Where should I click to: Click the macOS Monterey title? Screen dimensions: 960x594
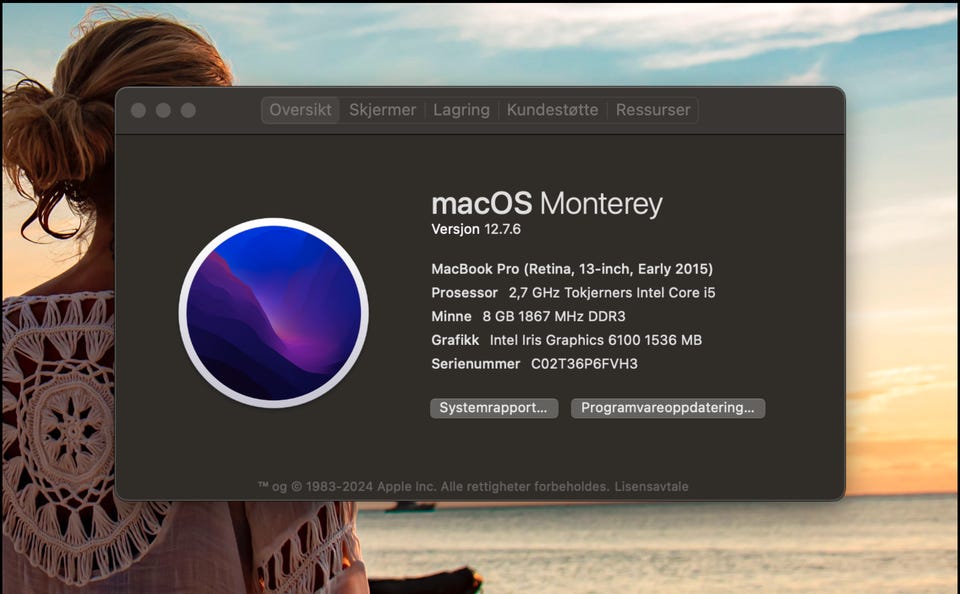point(547,204)
